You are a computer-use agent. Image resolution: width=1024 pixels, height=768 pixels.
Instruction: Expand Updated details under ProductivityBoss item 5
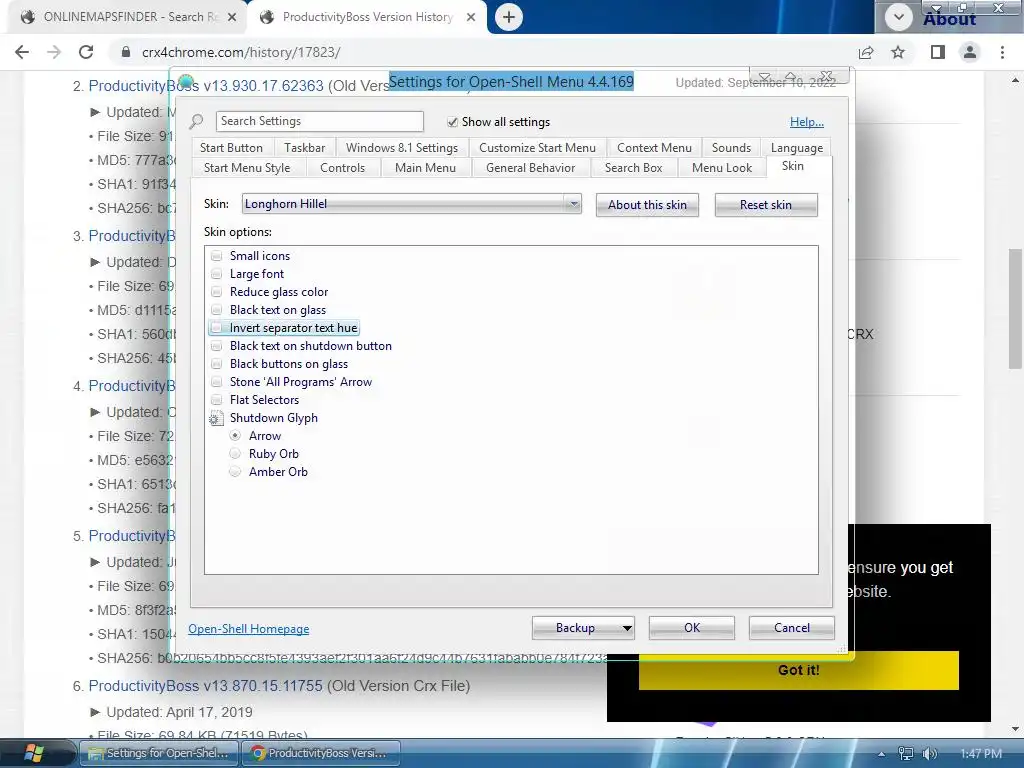pos(95,562)
